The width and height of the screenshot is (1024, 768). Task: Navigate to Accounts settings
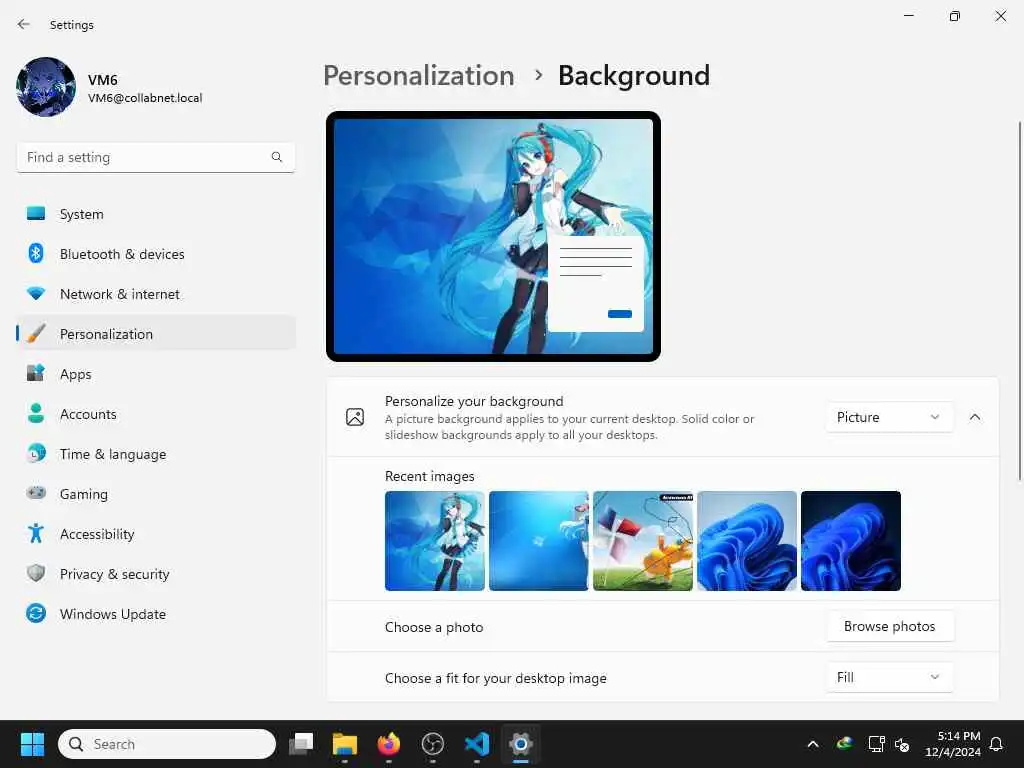pyautogui.click(x=155, y=413)
